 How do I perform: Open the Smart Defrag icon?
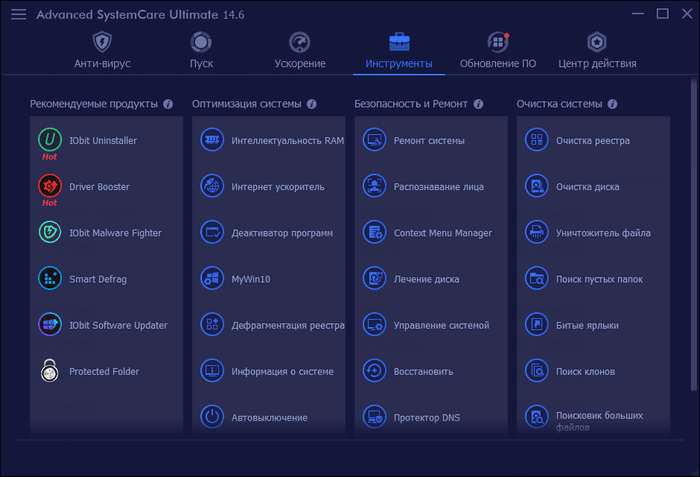tap(49, 279)
